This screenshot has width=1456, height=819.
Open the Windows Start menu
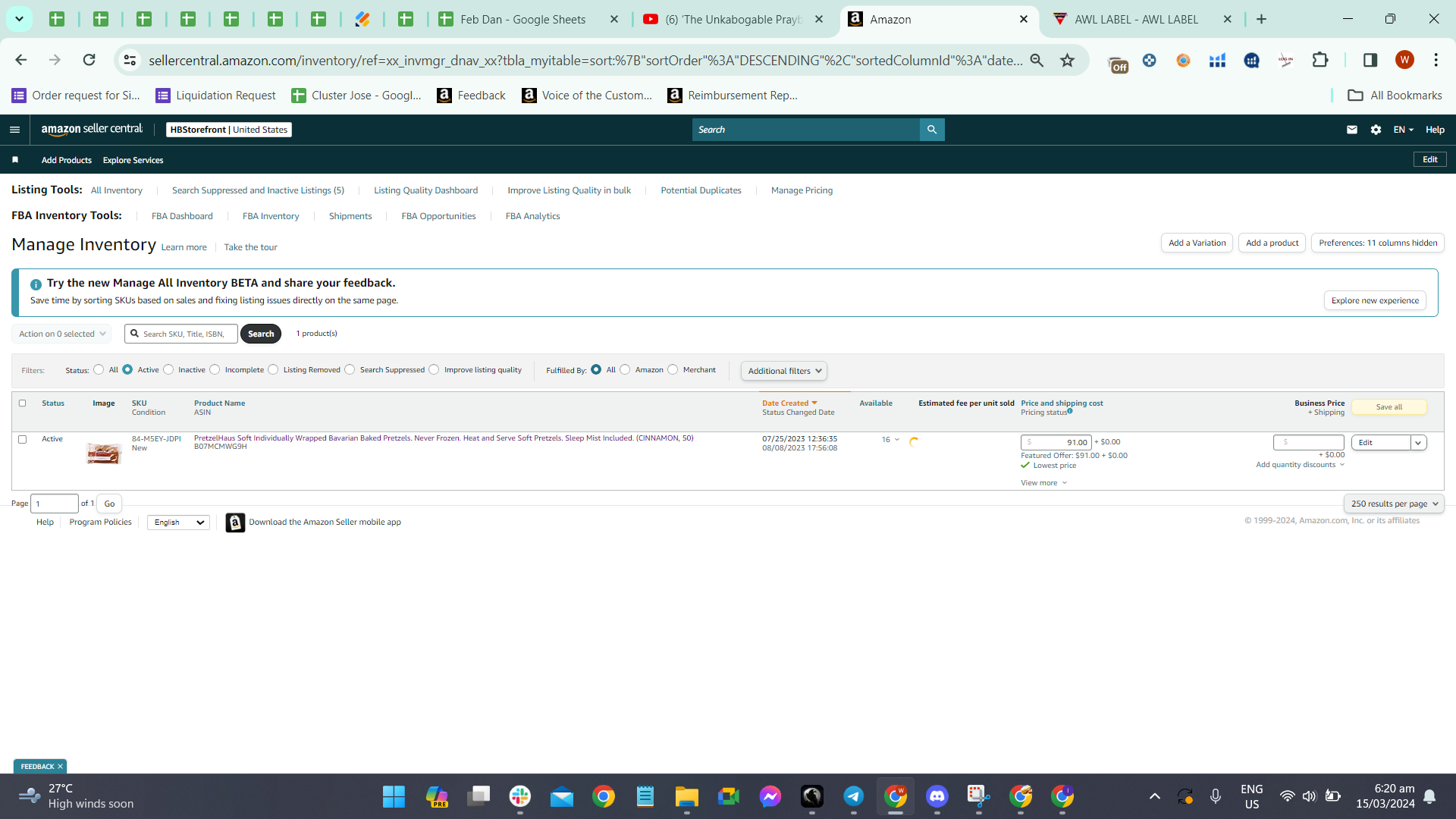(394, 796)
